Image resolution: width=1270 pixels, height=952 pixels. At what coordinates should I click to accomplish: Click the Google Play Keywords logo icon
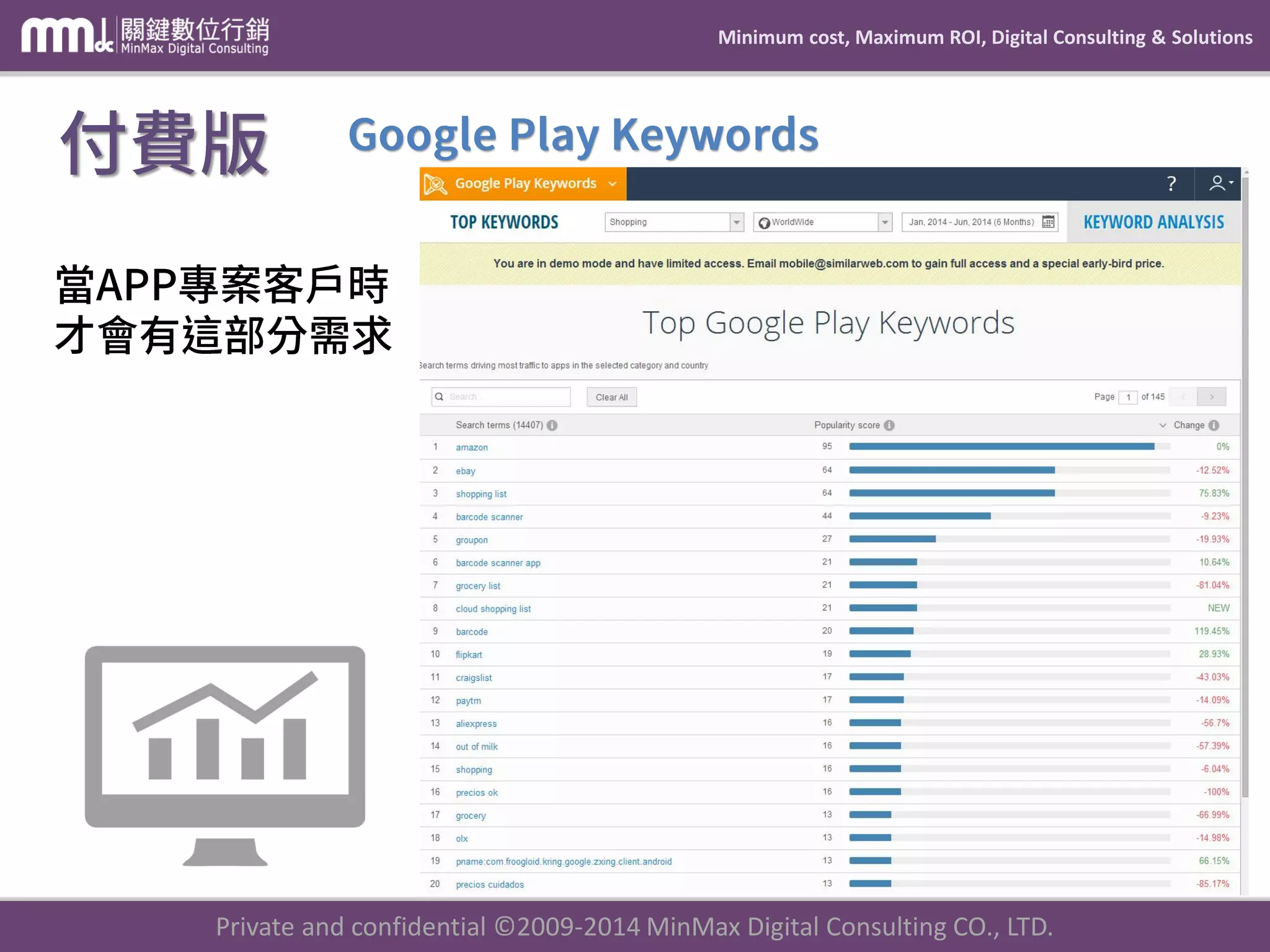[x=435, y=184]
